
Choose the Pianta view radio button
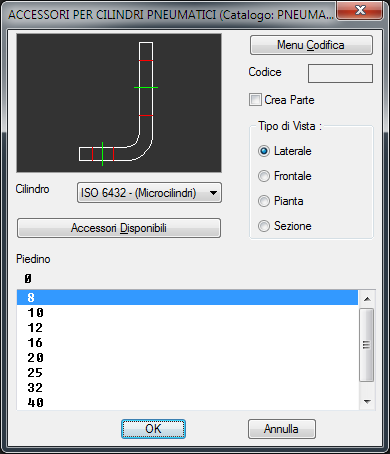click(x=264, y=201)
